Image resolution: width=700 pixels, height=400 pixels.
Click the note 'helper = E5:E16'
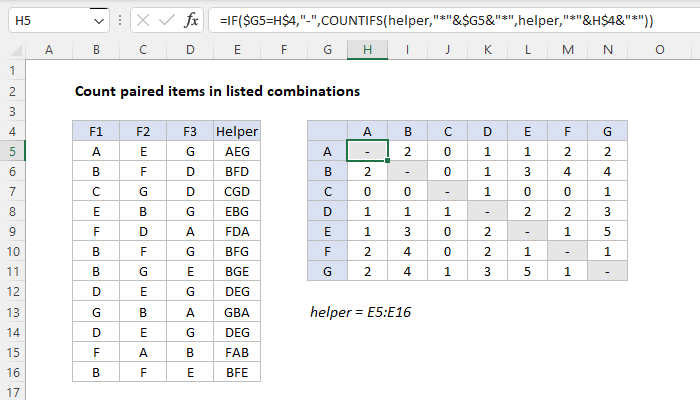coord(360,312)
